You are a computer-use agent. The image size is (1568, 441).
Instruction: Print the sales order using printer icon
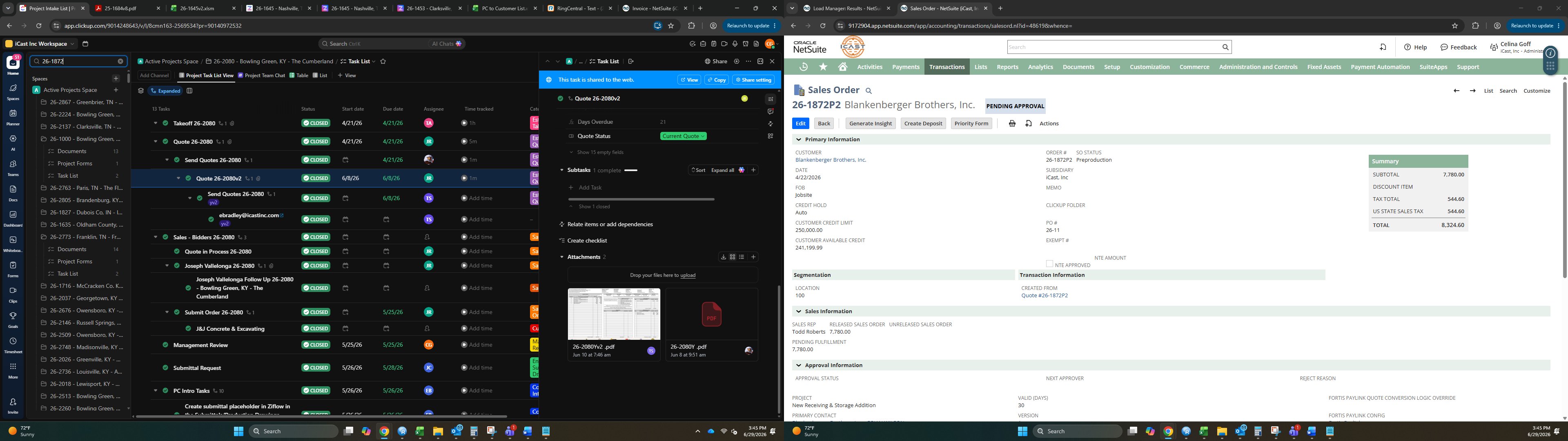1012,124
